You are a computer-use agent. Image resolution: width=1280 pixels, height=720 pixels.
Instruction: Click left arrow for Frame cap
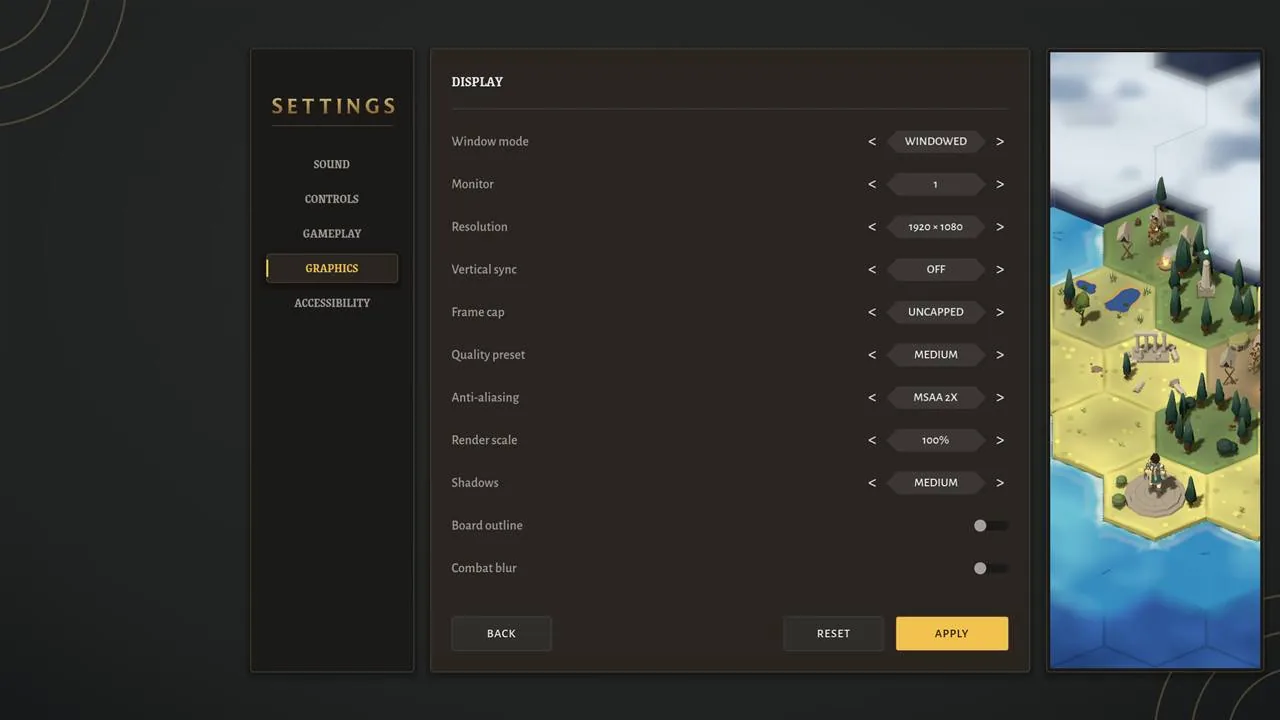pos(872,312)
